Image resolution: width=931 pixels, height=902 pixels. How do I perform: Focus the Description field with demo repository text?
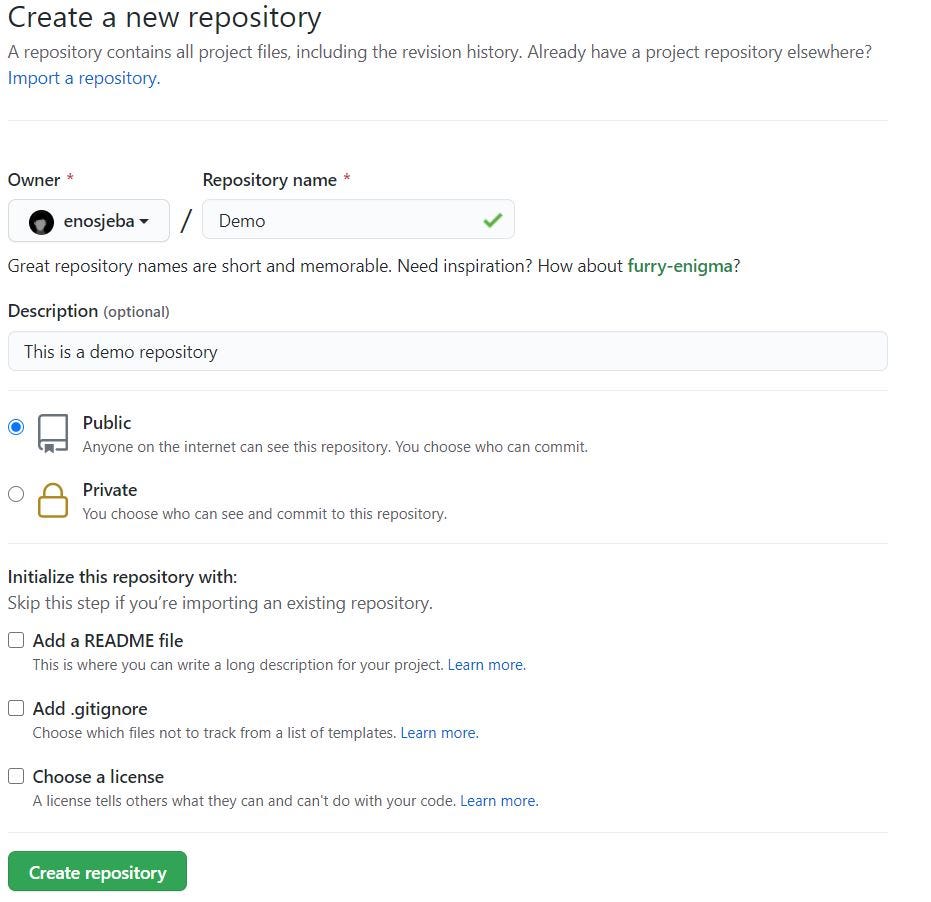coord(448,352)
